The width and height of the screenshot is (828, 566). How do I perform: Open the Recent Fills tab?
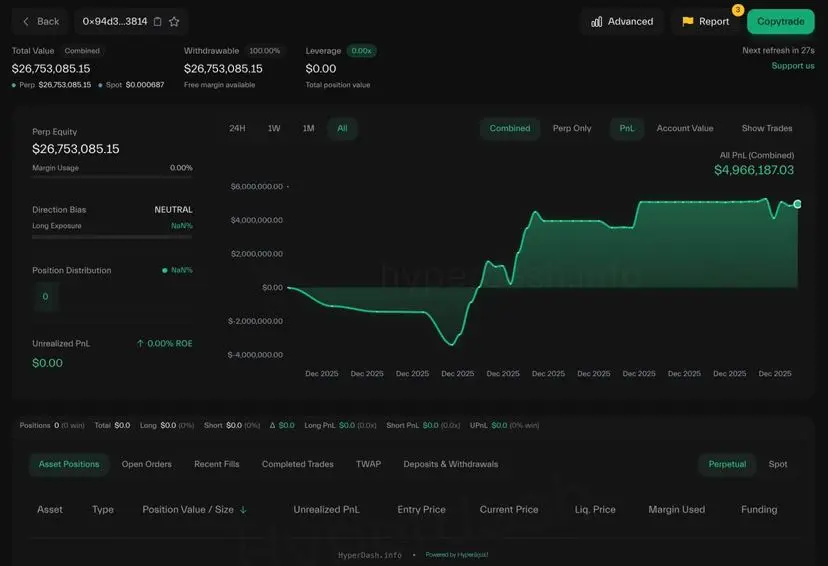click(217, 464)
